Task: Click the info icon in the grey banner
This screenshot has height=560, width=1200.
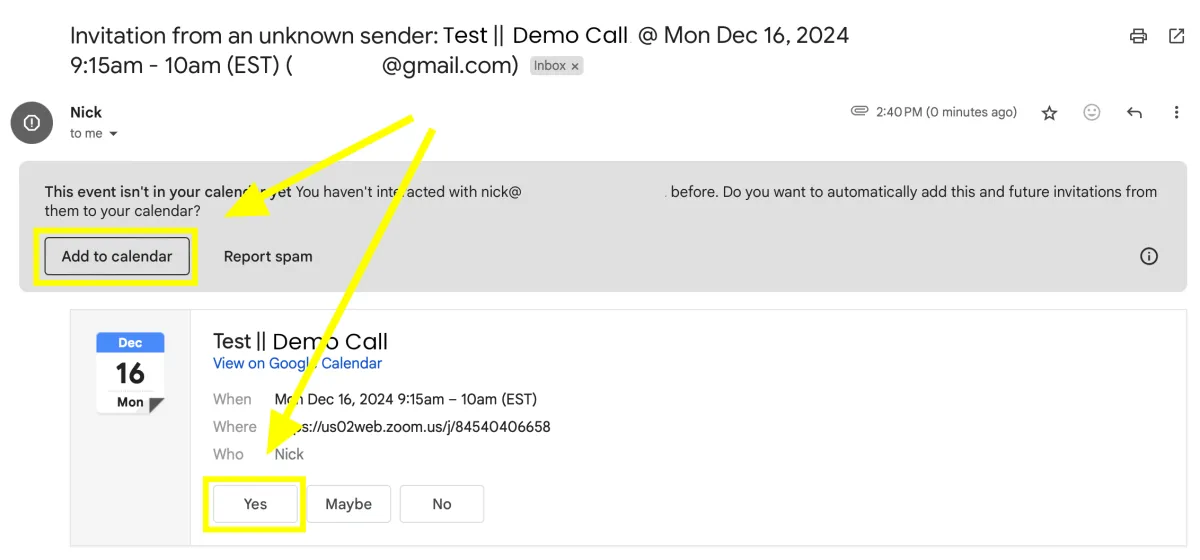Action: tap(1149, 256)
